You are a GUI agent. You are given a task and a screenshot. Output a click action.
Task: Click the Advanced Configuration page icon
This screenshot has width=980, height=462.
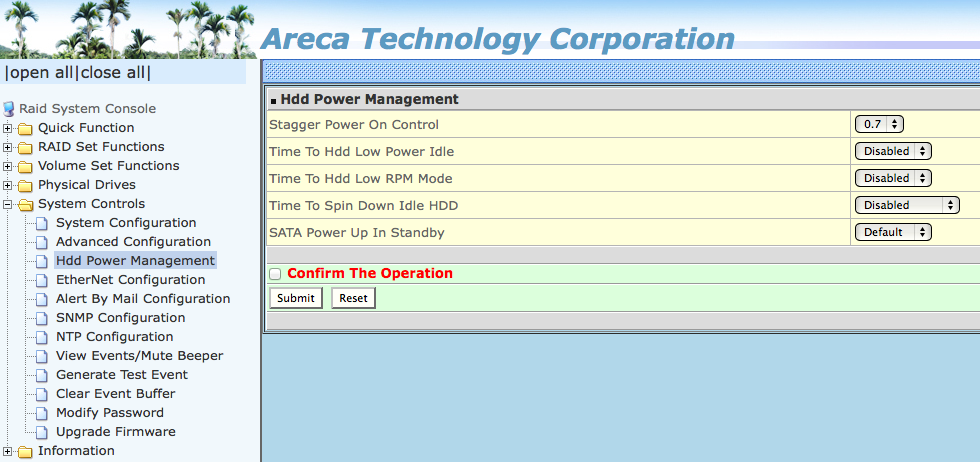click(42, 242)
